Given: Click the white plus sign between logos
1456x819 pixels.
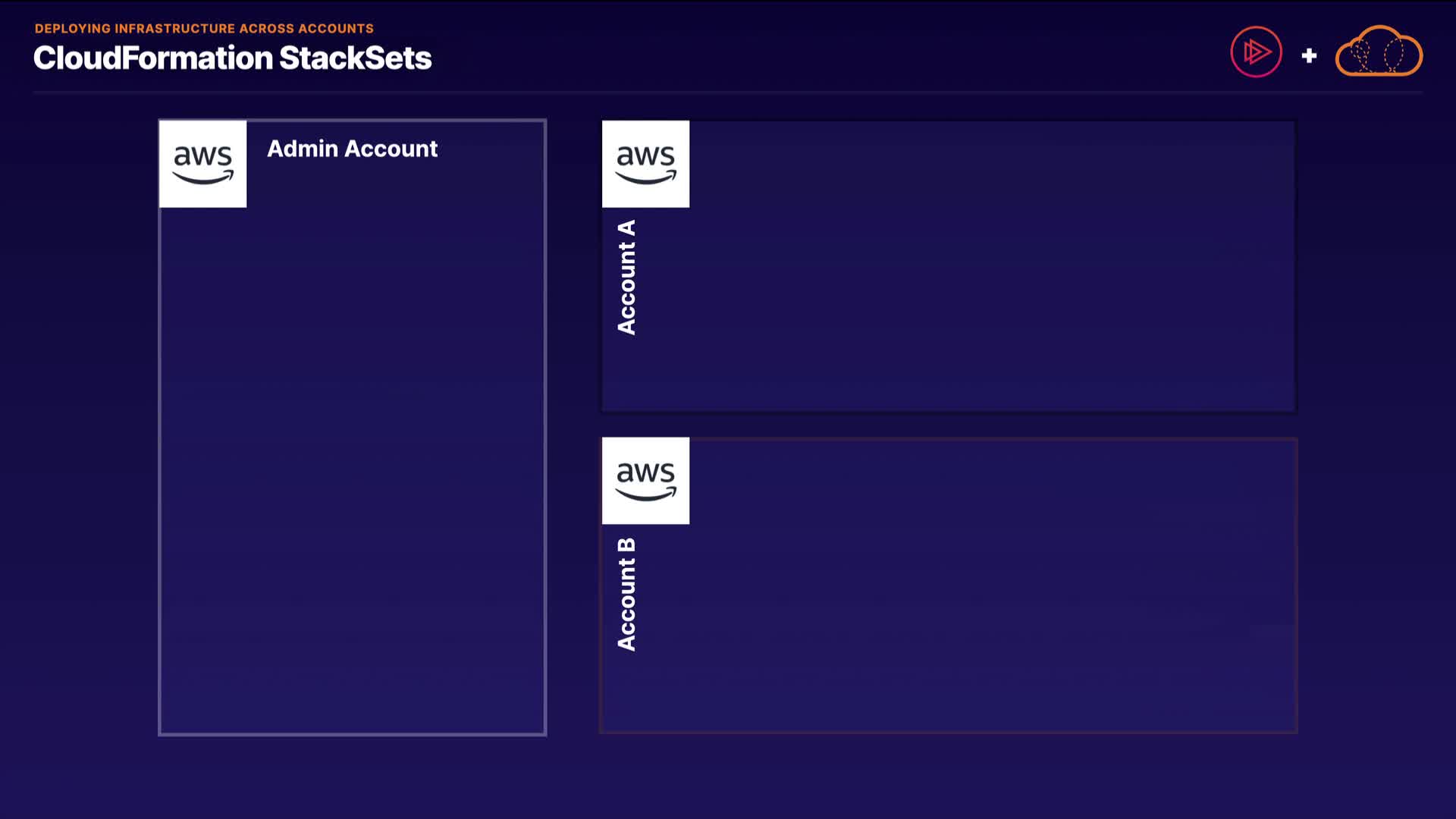Looking at the screenshot, I should [x=1309, y=55].
